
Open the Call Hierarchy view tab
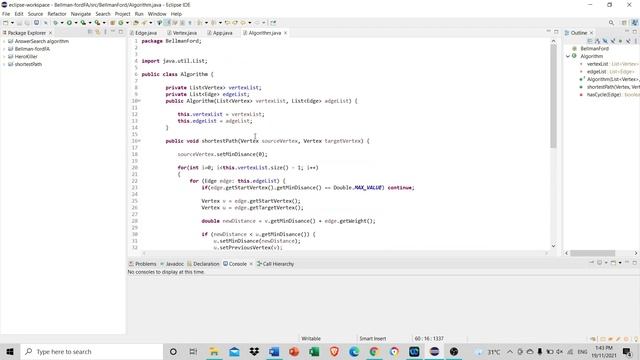276,264
